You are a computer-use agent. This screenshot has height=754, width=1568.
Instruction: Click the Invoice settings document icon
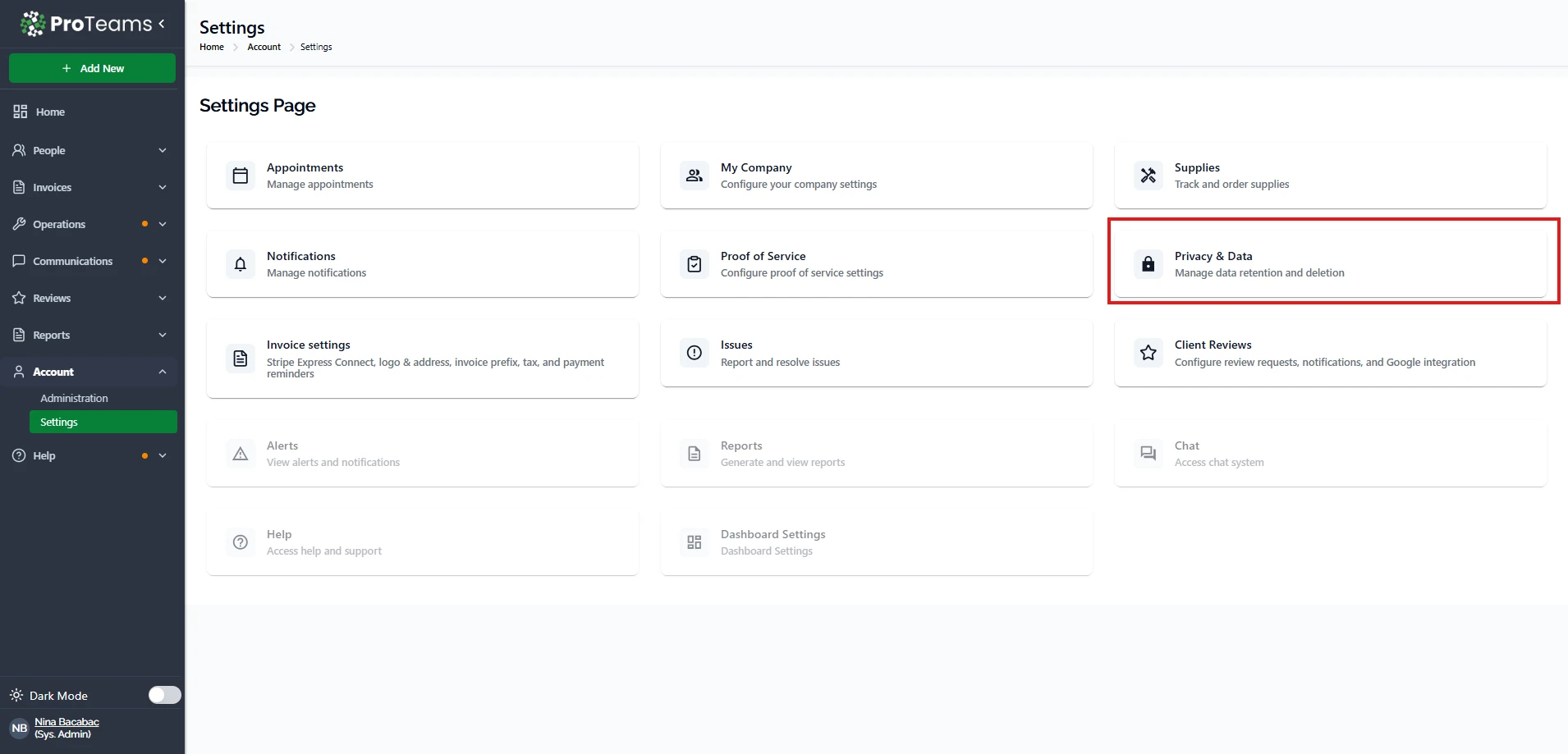[241, 359]
